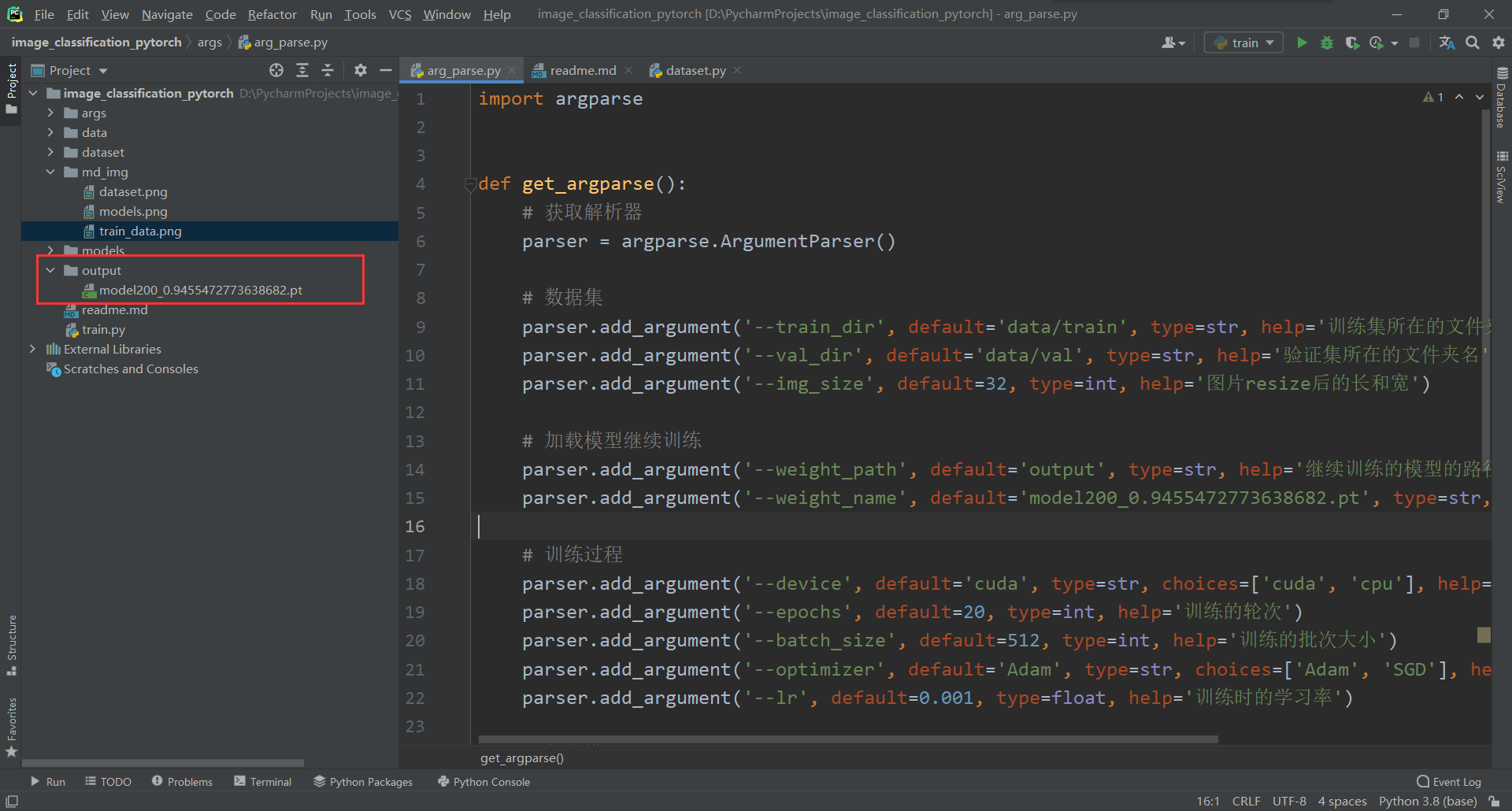Image resolution: width=1512 pixels, height=811 pixels.
Task: Open the Database side panel
Action: coord(1502,97)
